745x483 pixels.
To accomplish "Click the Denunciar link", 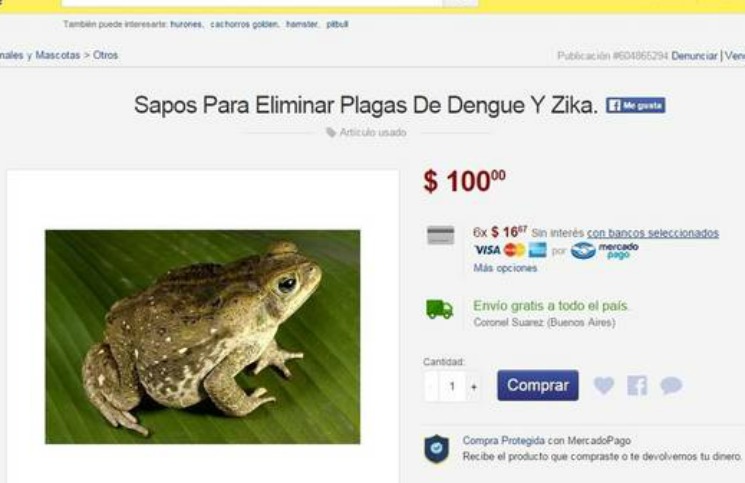I will point(694,56).
